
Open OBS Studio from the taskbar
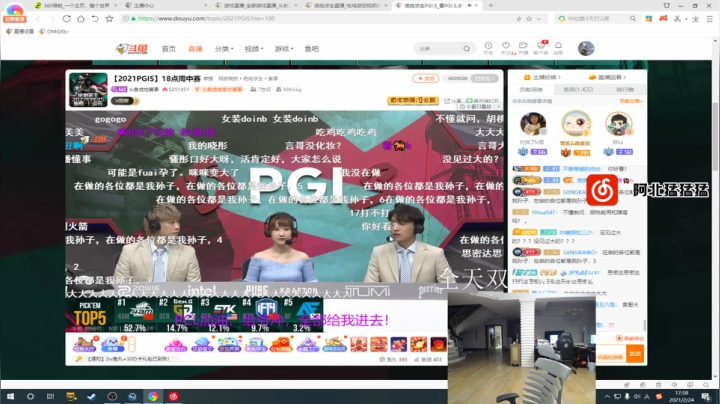tap(112, 396)
